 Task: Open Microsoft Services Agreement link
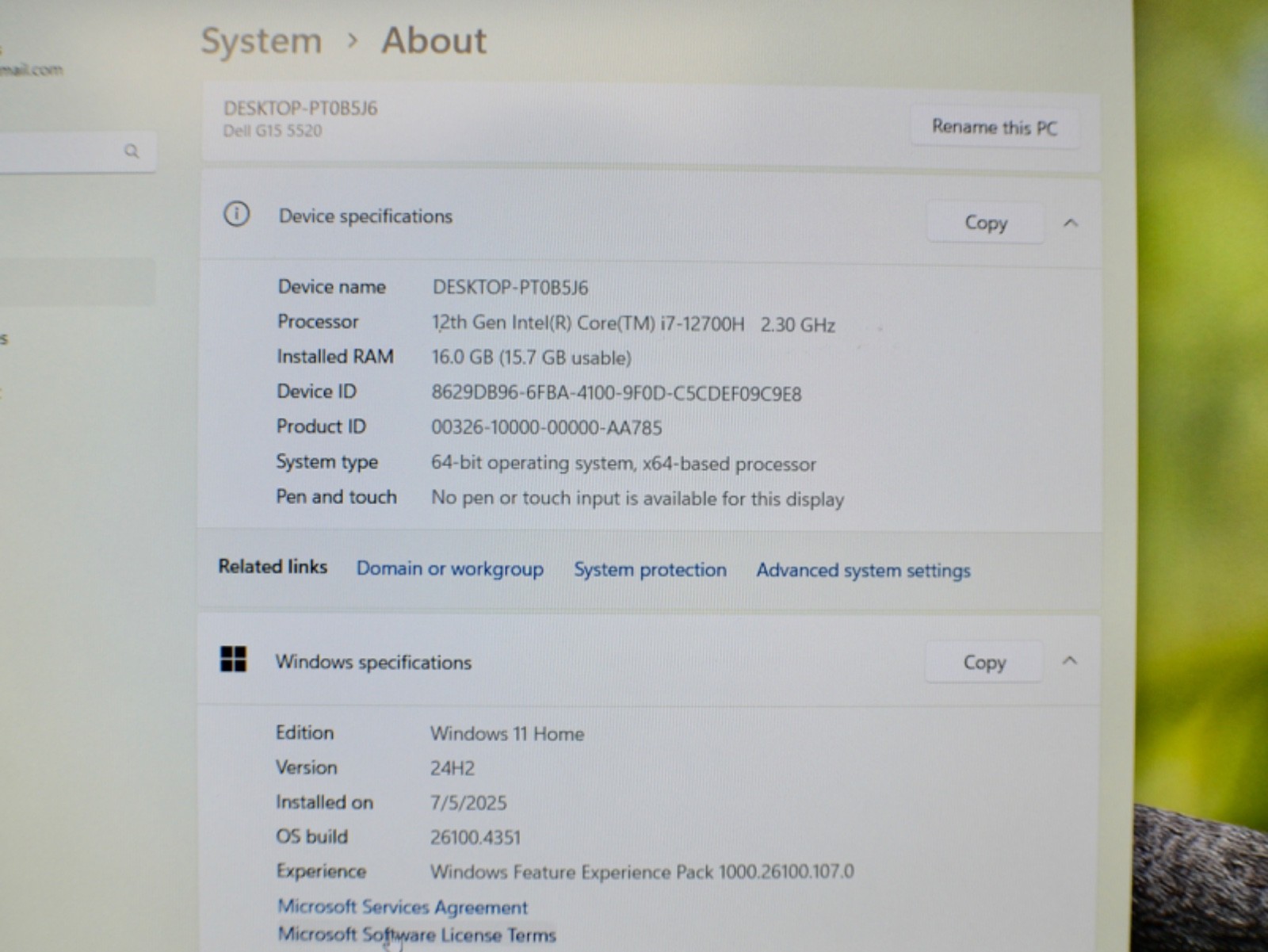(x=403, y=907)
